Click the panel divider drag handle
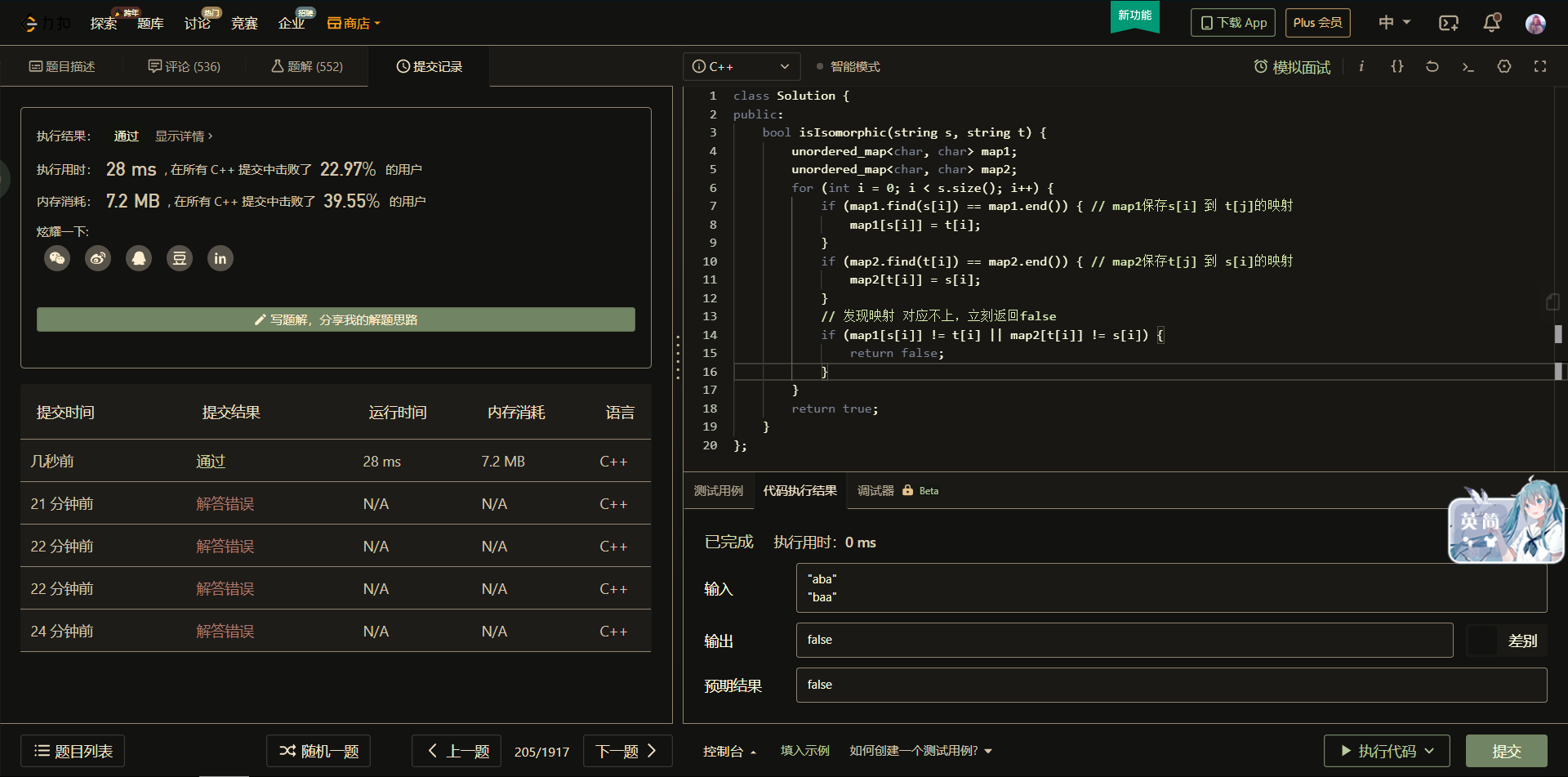Screen dimensions: 1568x777 coord(678,357)
